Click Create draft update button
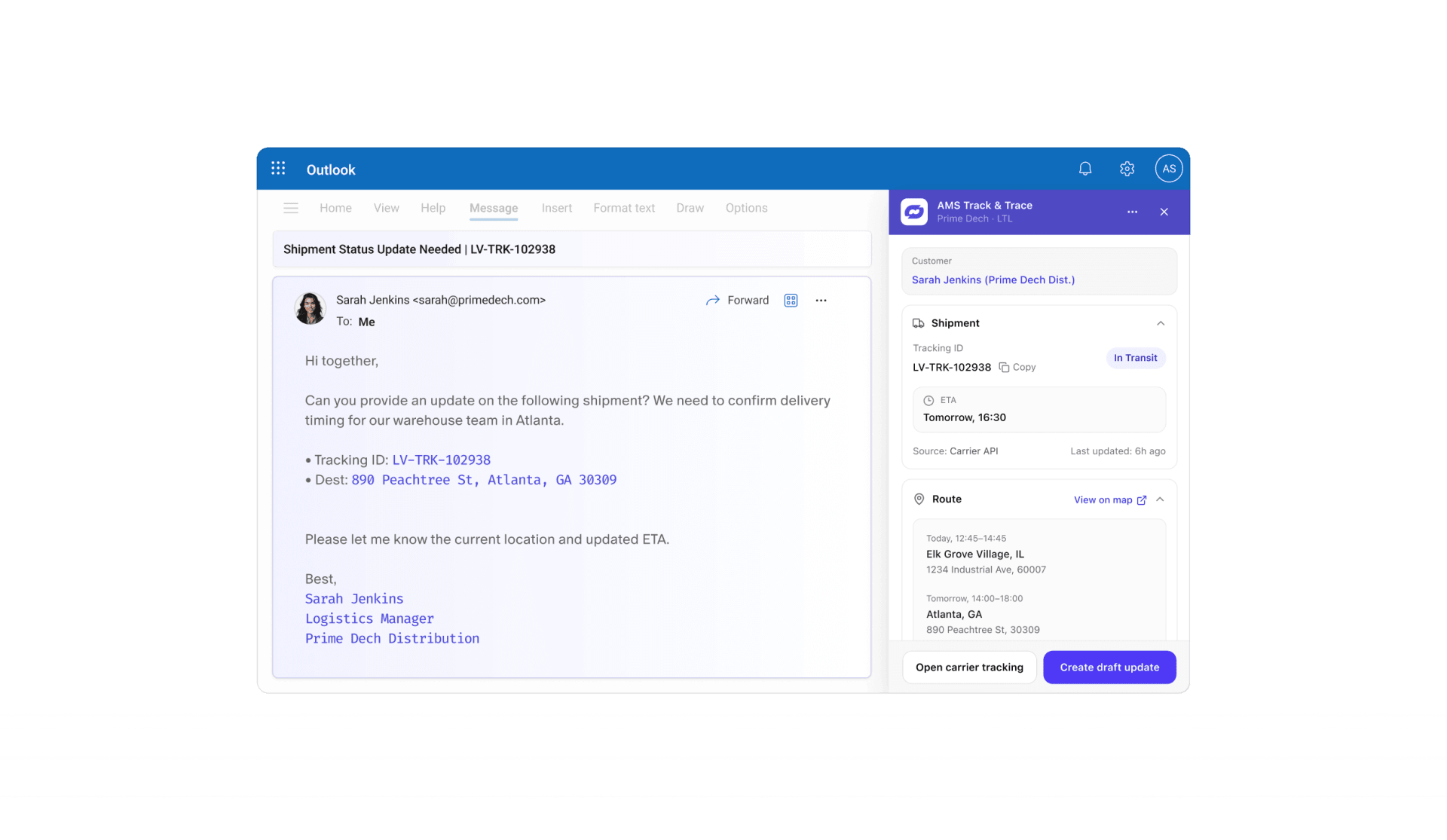The height and width of the screenshot is (840, 1447). pos(1109,667)
